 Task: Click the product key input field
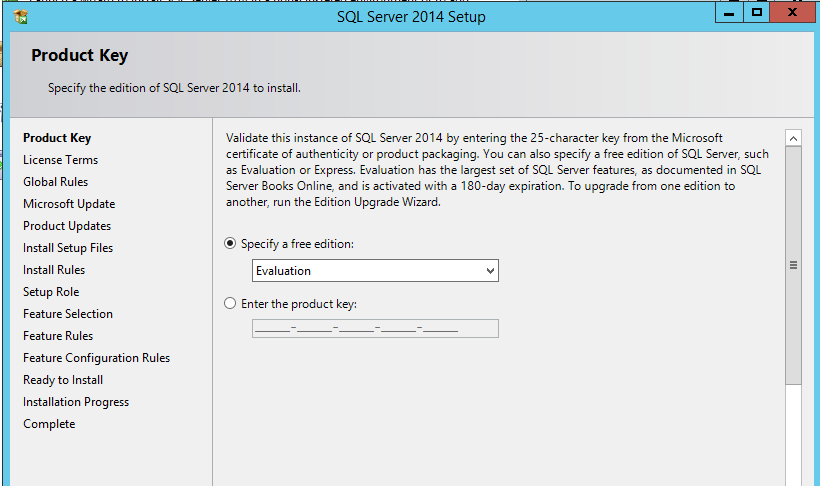pyautogui.click(x=375, y=329)
